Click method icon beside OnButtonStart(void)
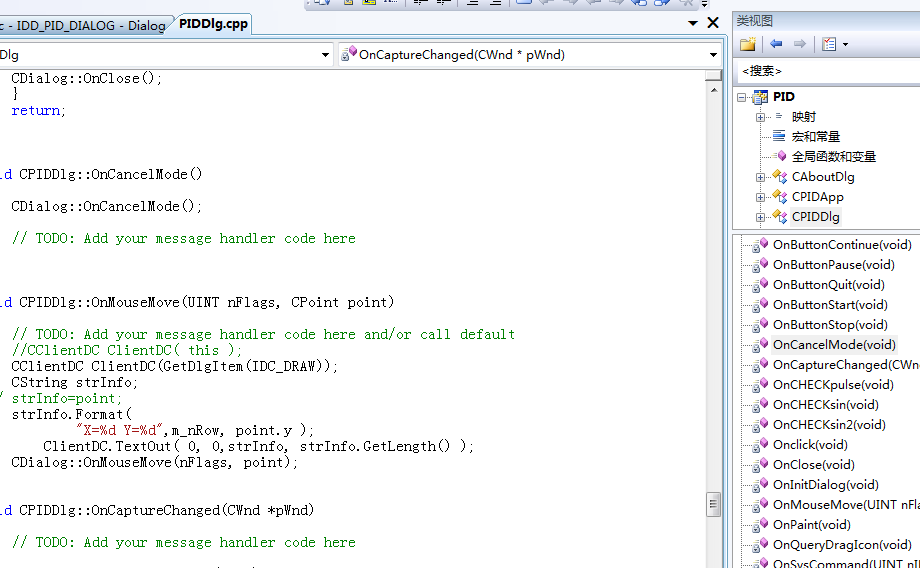Viewport: 920px width, 568px height. [x=760, y=305]
